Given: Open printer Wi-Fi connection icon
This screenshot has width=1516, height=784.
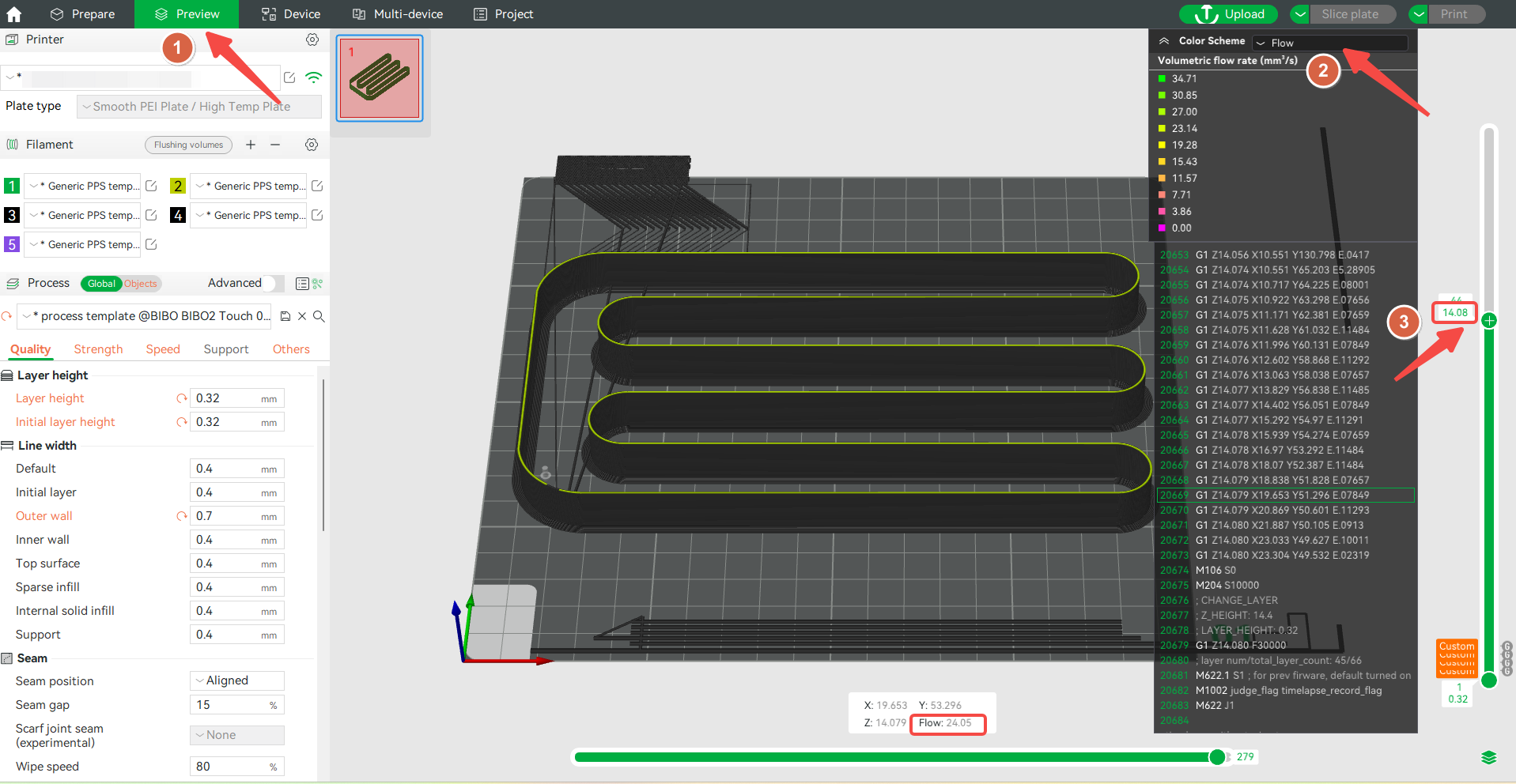Looking at the screenshot, I should click(x=314, y=77).
